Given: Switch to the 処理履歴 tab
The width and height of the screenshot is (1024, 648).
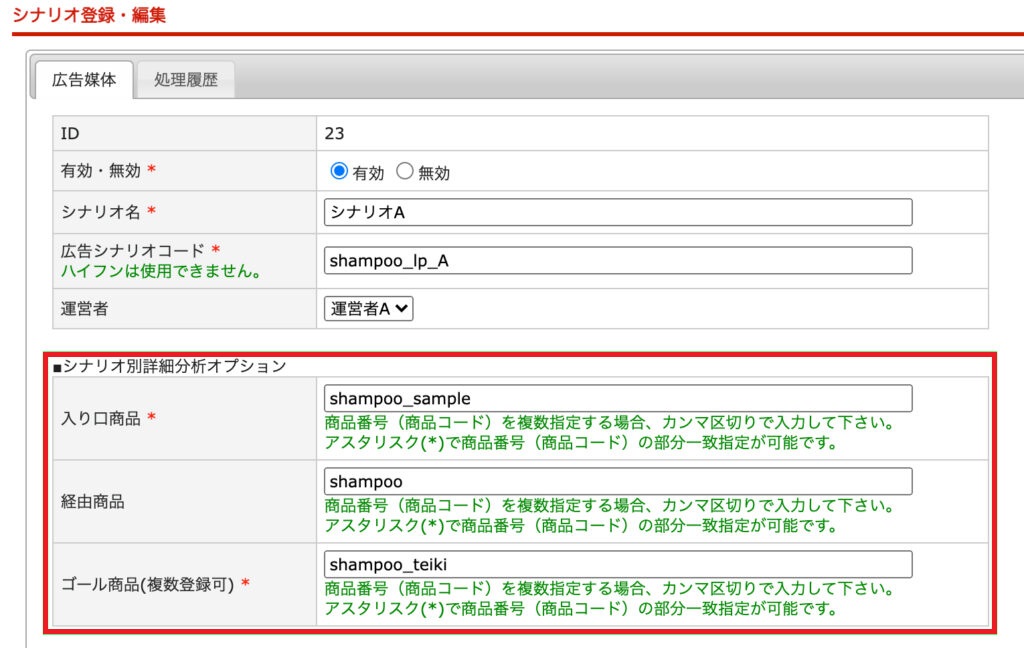Looking at the screenshot, I should click(185, 80).
